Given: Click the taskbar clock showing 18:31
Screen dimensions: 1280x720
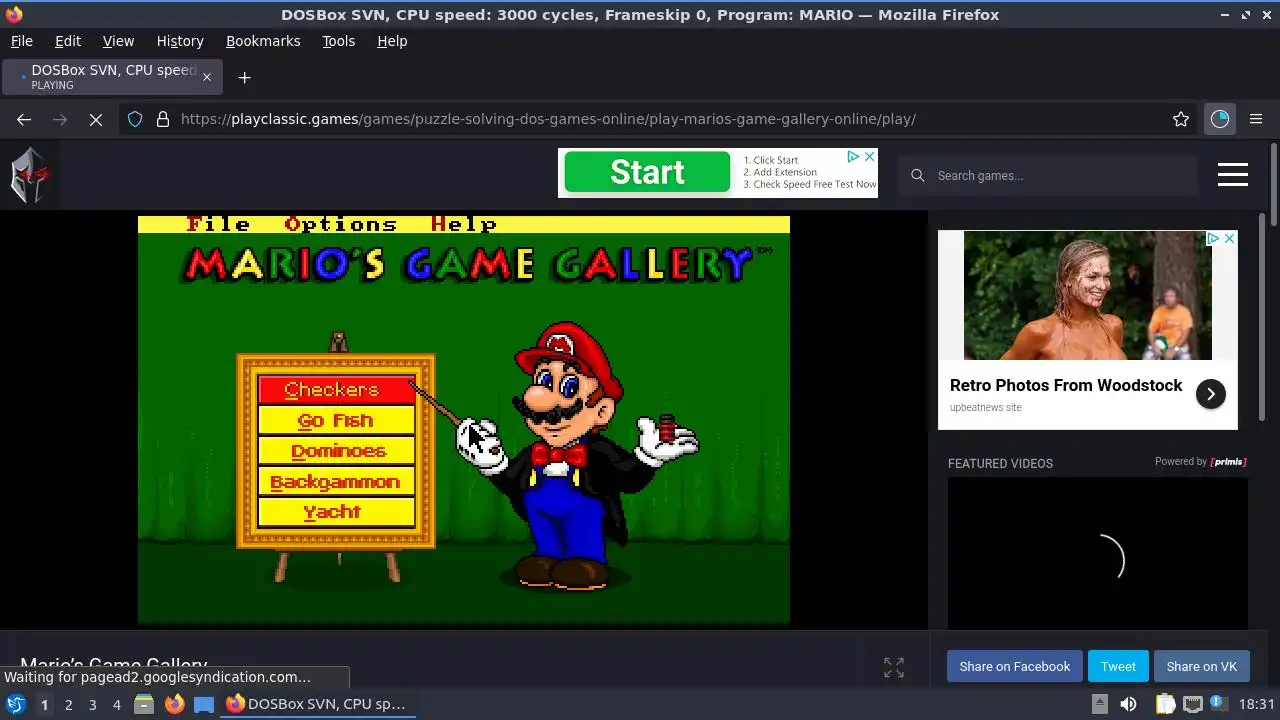Looking at the screenshot, I should (1257, 704).
